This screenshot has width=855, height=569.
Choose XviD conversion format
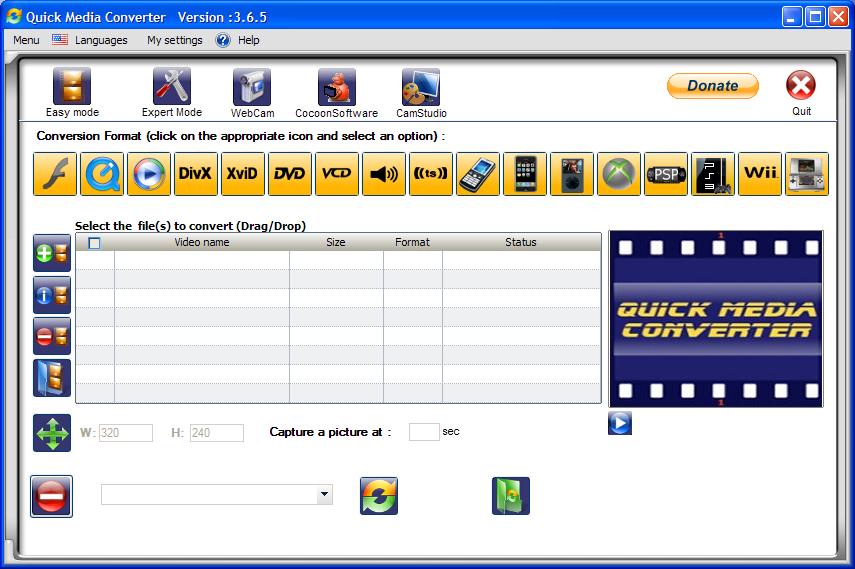coord(243,174)
